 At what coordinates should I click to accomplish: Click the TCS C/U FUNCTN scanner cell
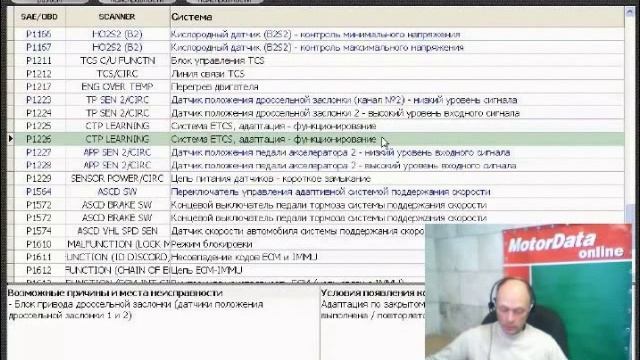point(118,60)
